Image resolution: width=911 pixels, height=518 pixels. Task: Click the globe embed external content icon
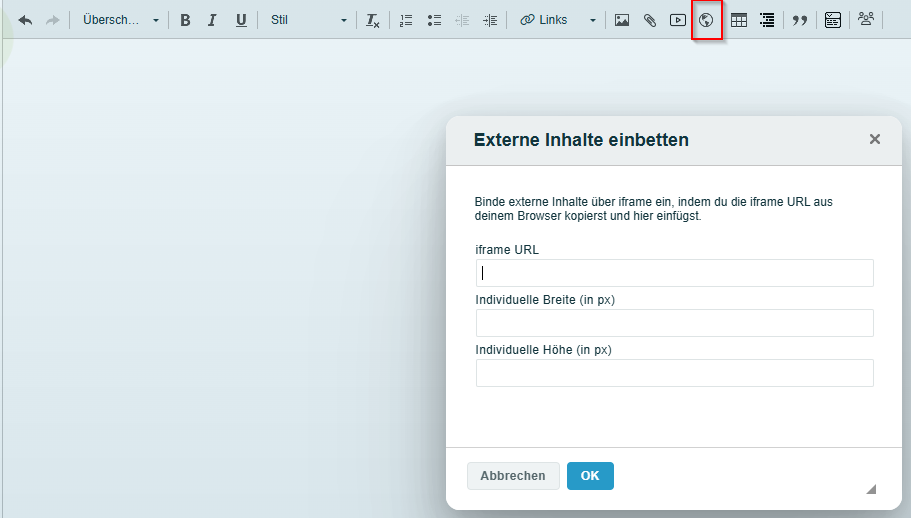pos(706,20)
